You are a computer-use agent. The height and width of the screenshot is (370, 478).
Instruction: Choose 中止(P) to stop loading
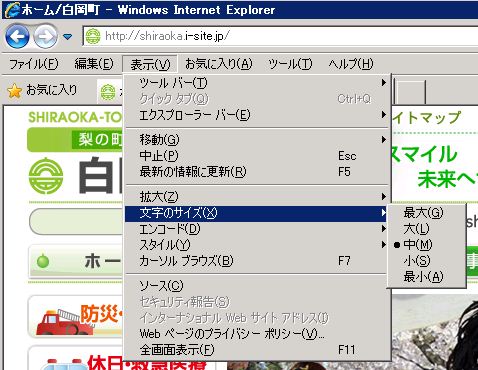257,156
